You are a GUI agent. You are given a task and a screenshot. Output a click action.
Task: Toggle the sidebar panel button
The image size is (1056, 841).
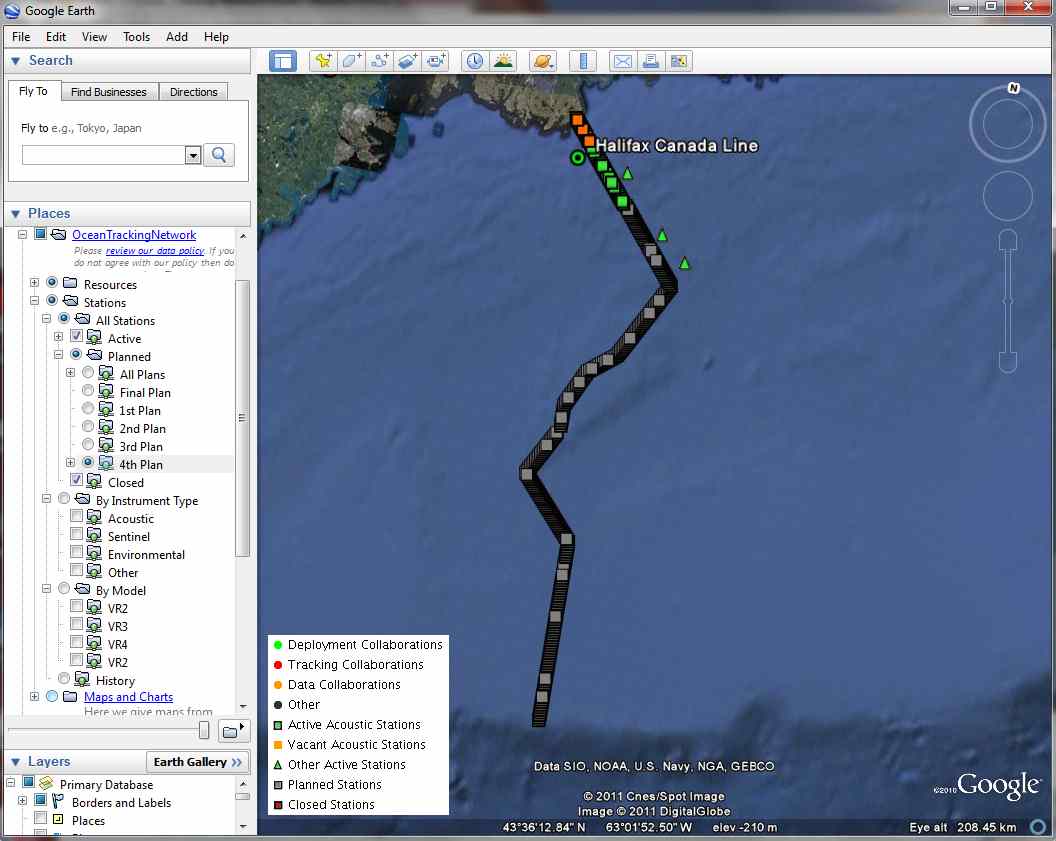point(283,61)
